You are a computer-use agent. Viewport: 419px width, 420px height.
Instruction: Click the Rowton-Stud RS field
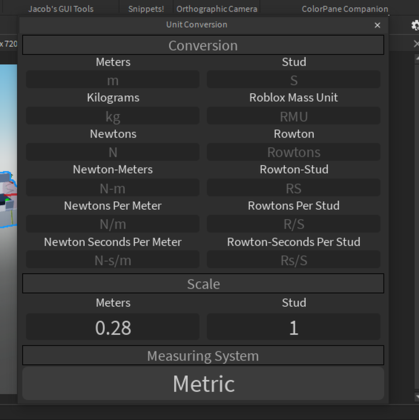point(294,188)
